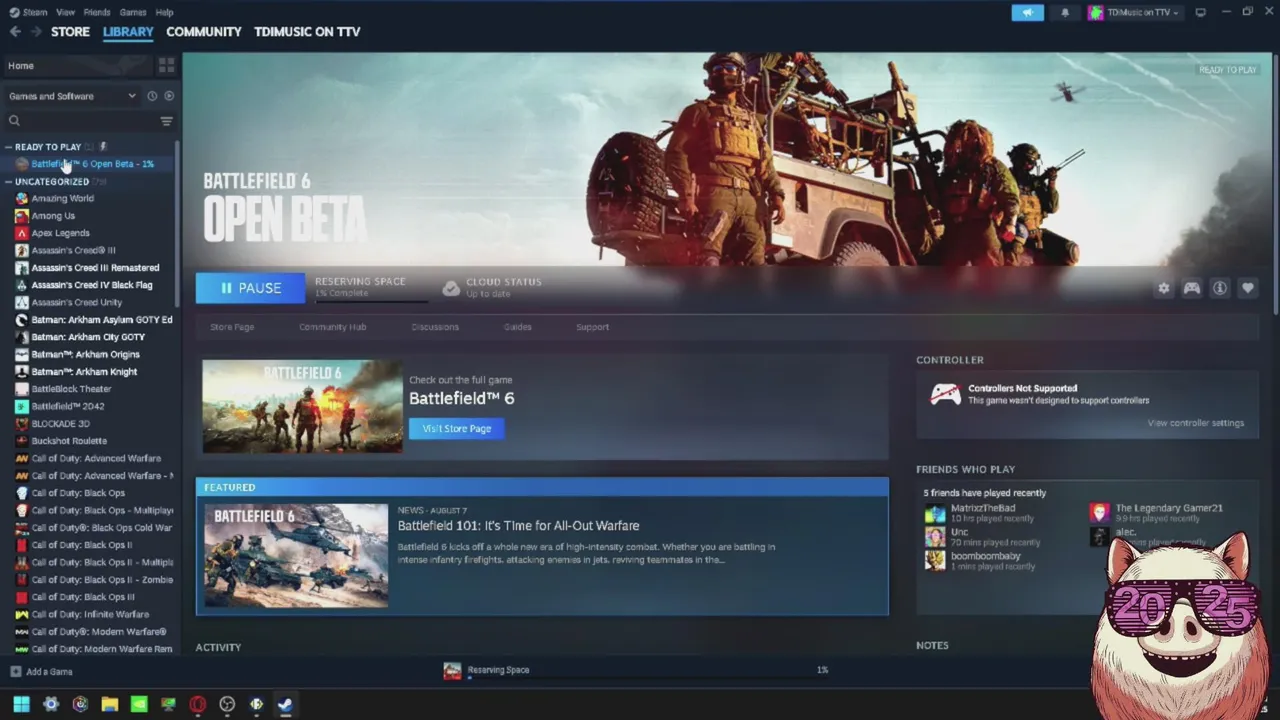Screen dimensions: 1280x720
Task: Go to the STORE tab
Action: [70, 32]
